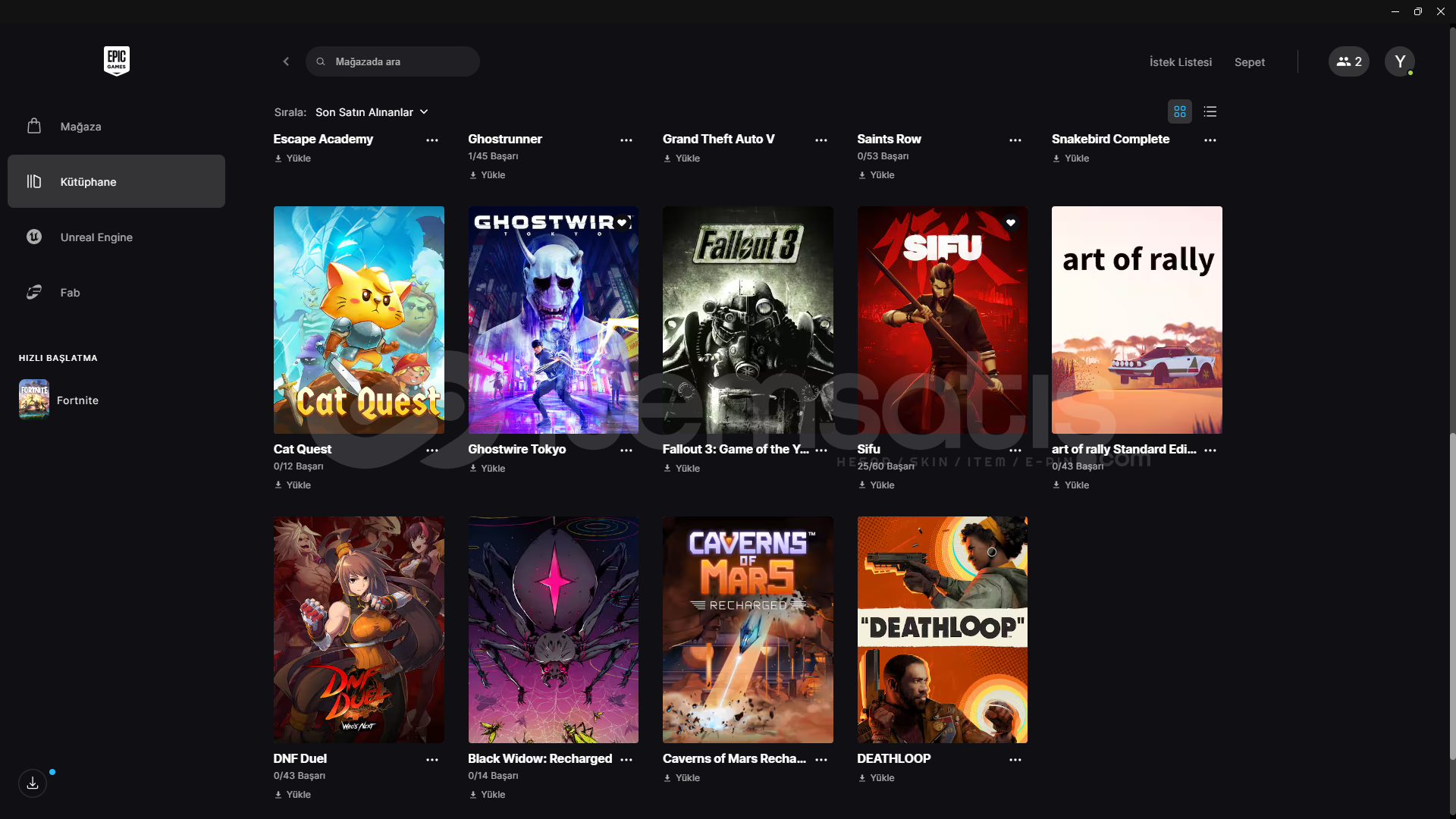Open the DEATHLOOP cover thumbnail
This screenshot has width=1456, height=819.
click(943, 630)
